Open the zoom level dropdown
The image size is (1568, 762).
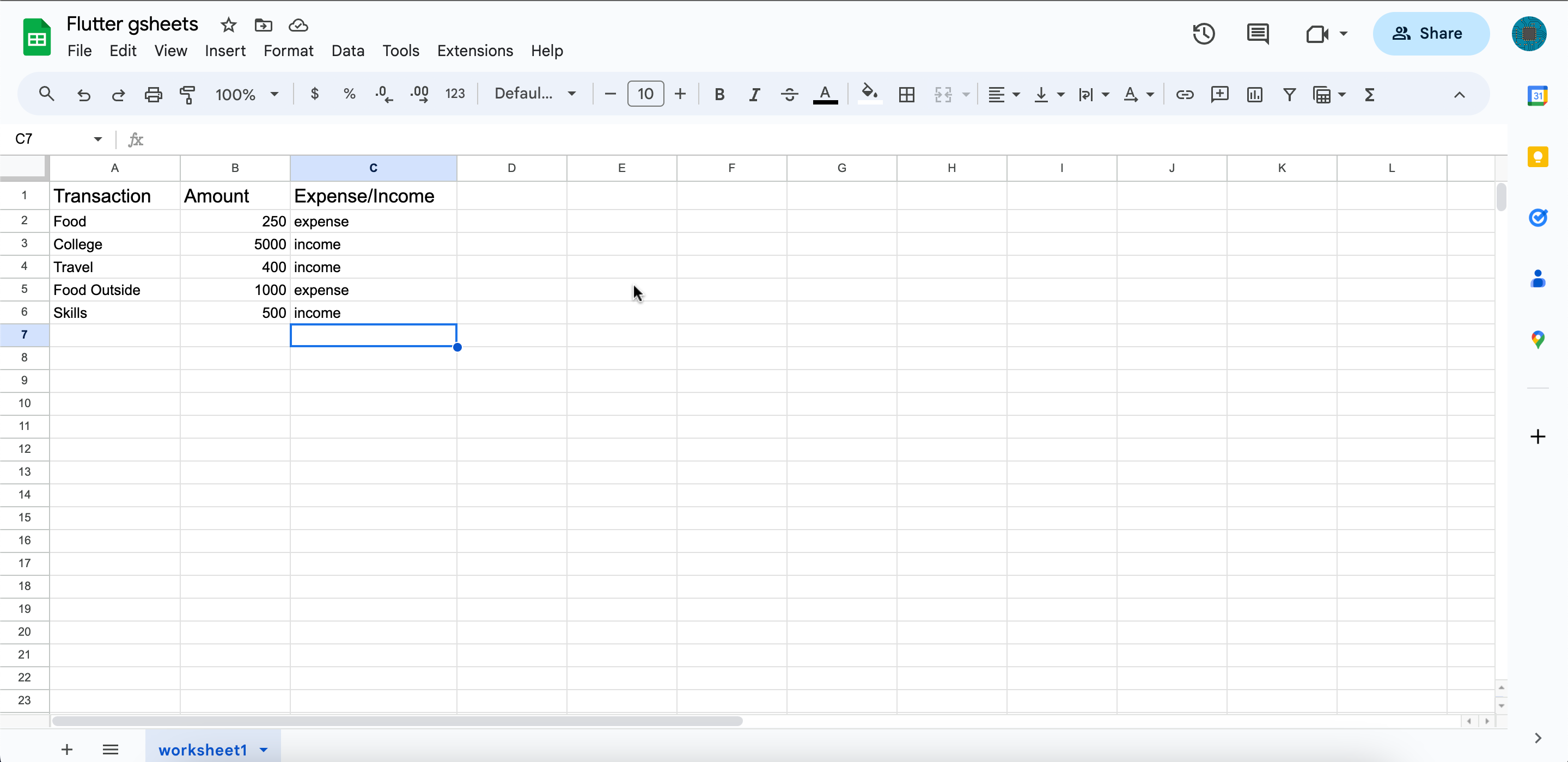(x=246, y=94)
